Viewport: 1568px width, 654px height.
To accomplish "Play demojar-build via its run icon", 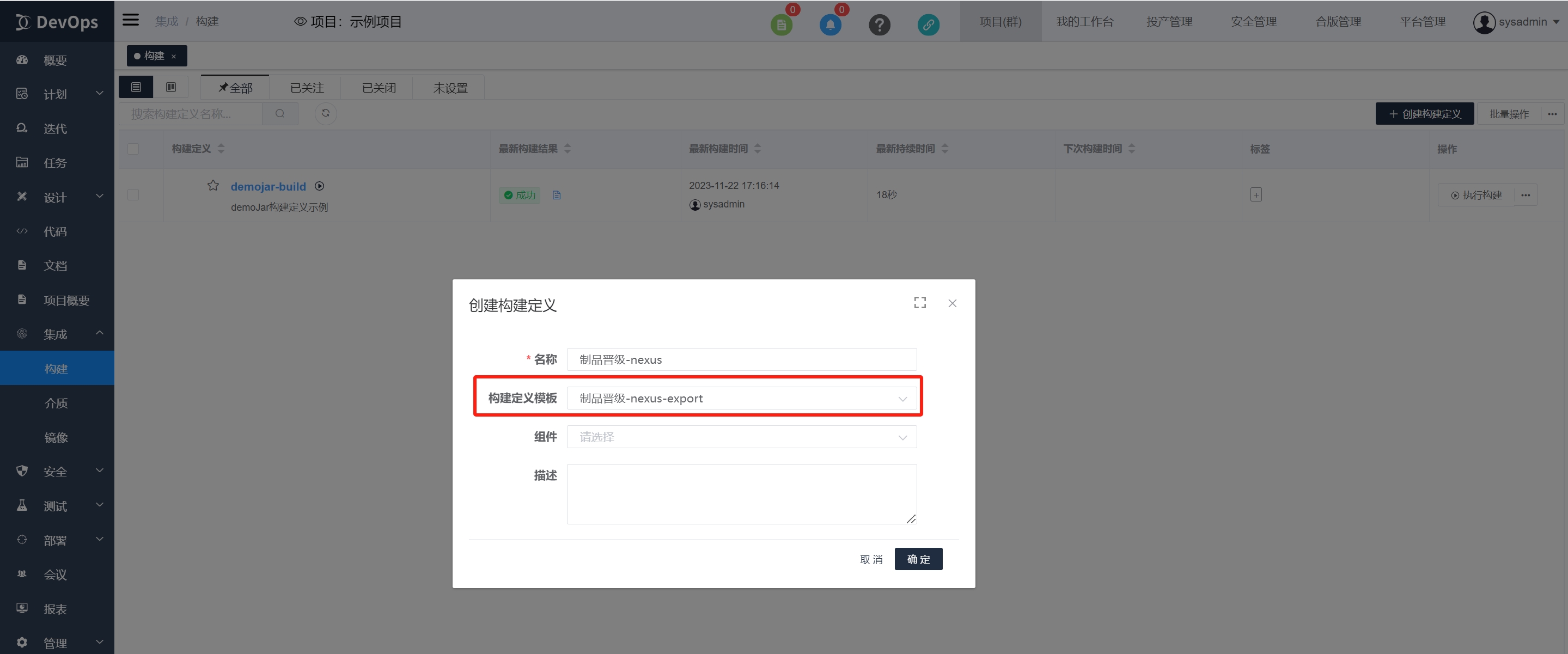I will 319,186.
